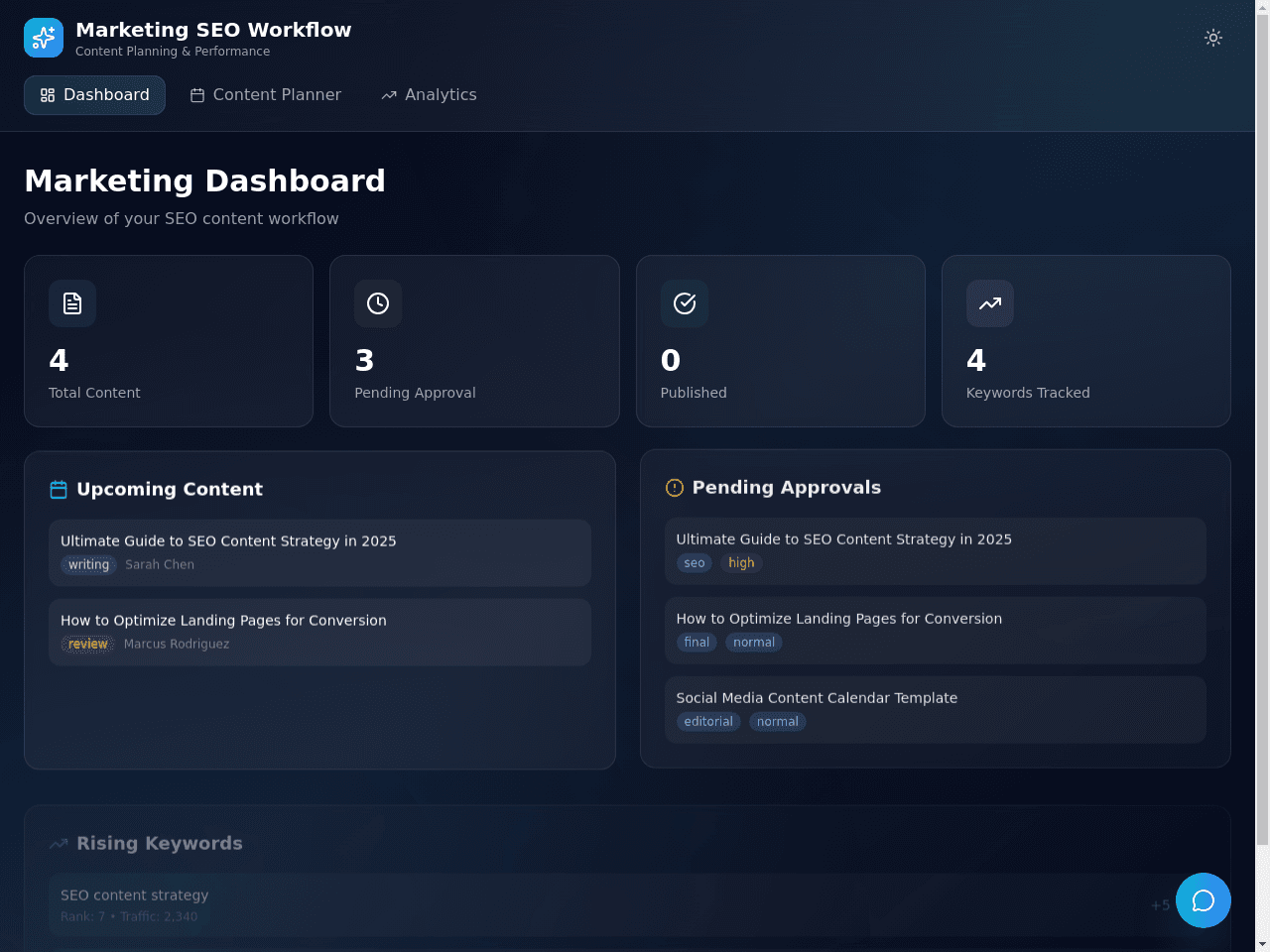Image resolution: width=1270 pixels, height=952 pixels.
Task: Click the 'editorial' tag badge
Action: pos(708,722)
